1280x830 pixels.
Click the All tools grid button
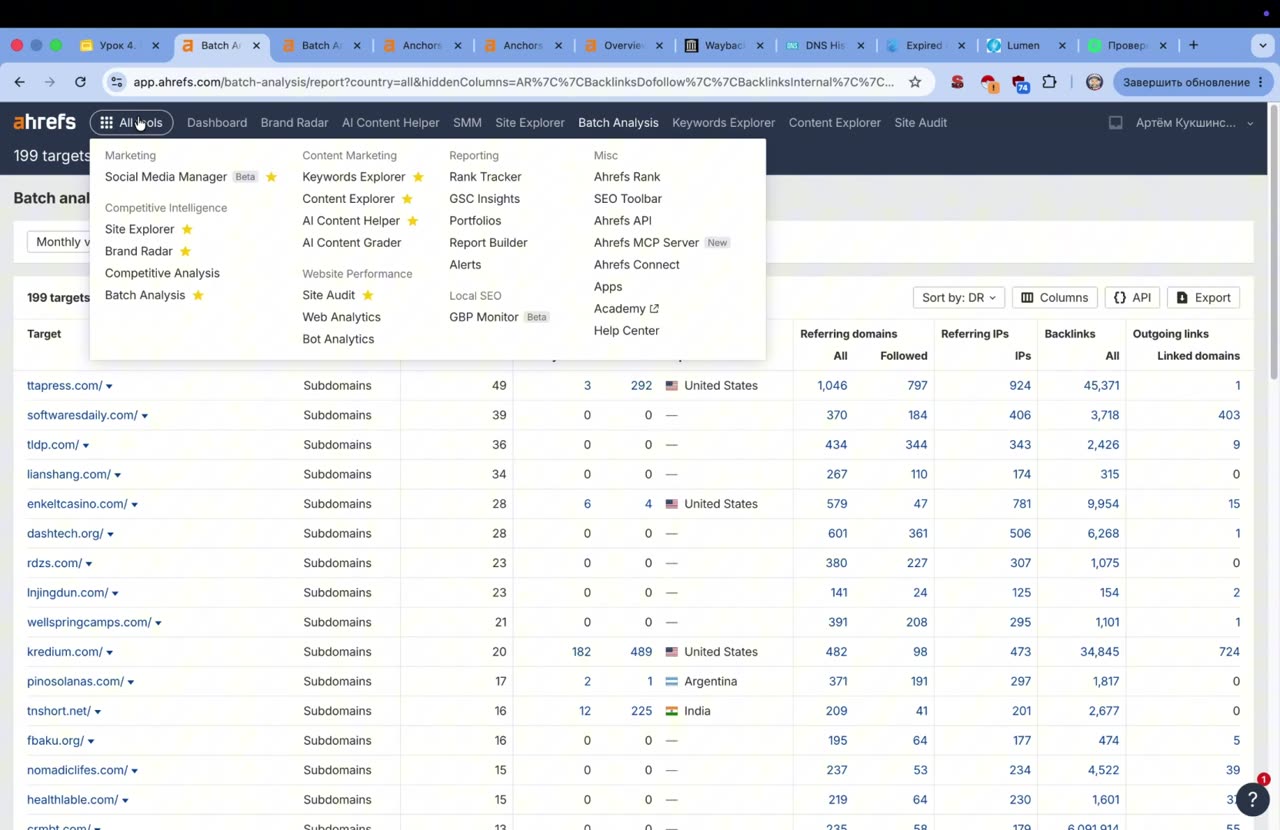pyautogui.click(x=131, y=123)
